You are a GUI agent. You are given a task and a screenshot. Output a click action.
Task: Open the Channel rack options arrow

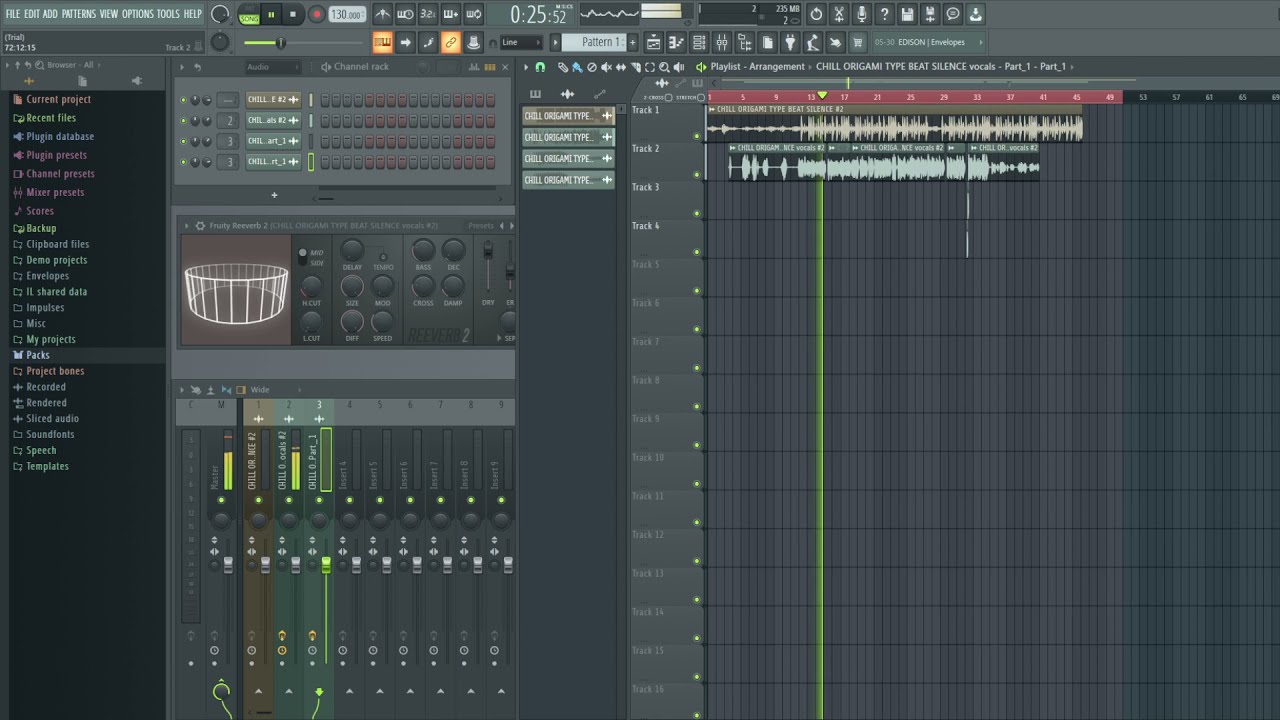[x=182, y=67]
